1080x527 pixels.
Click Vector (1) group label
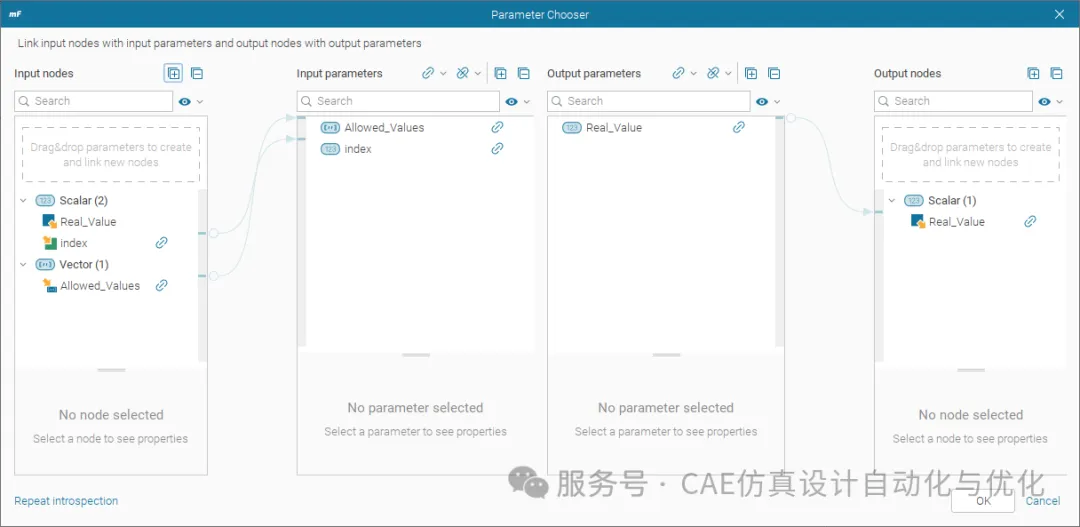(84, 264)
